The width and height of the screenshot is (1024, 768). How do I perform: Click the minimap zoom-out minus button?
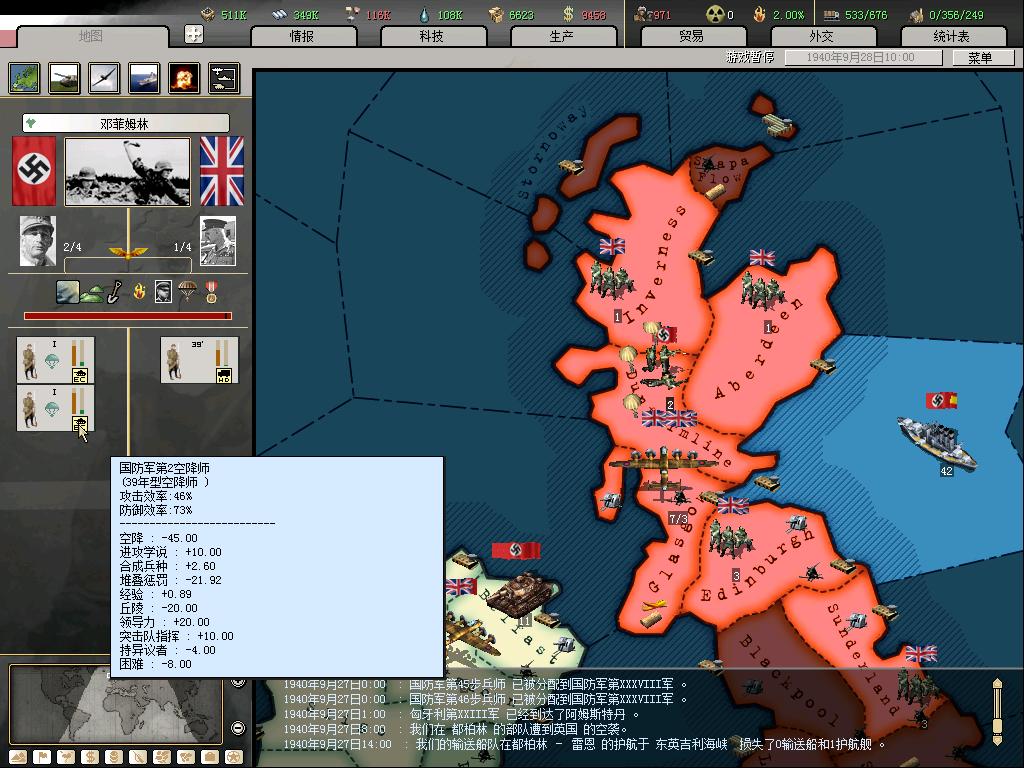click(x=238, y=728)
